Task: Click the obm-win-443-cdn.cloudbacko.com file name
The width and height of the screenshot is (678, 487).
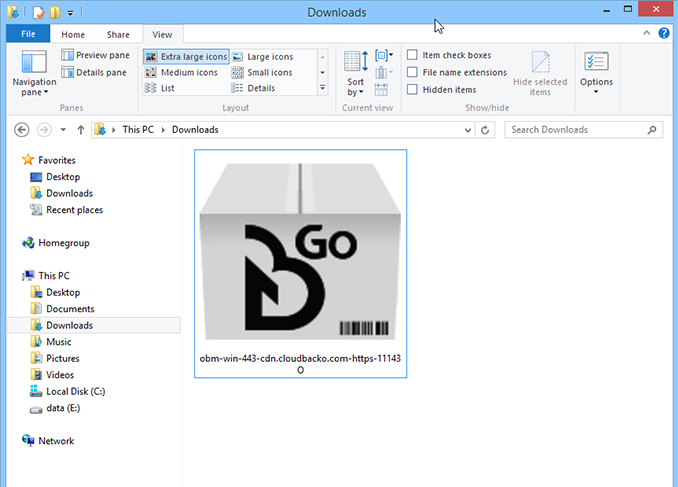Action: 300,364
